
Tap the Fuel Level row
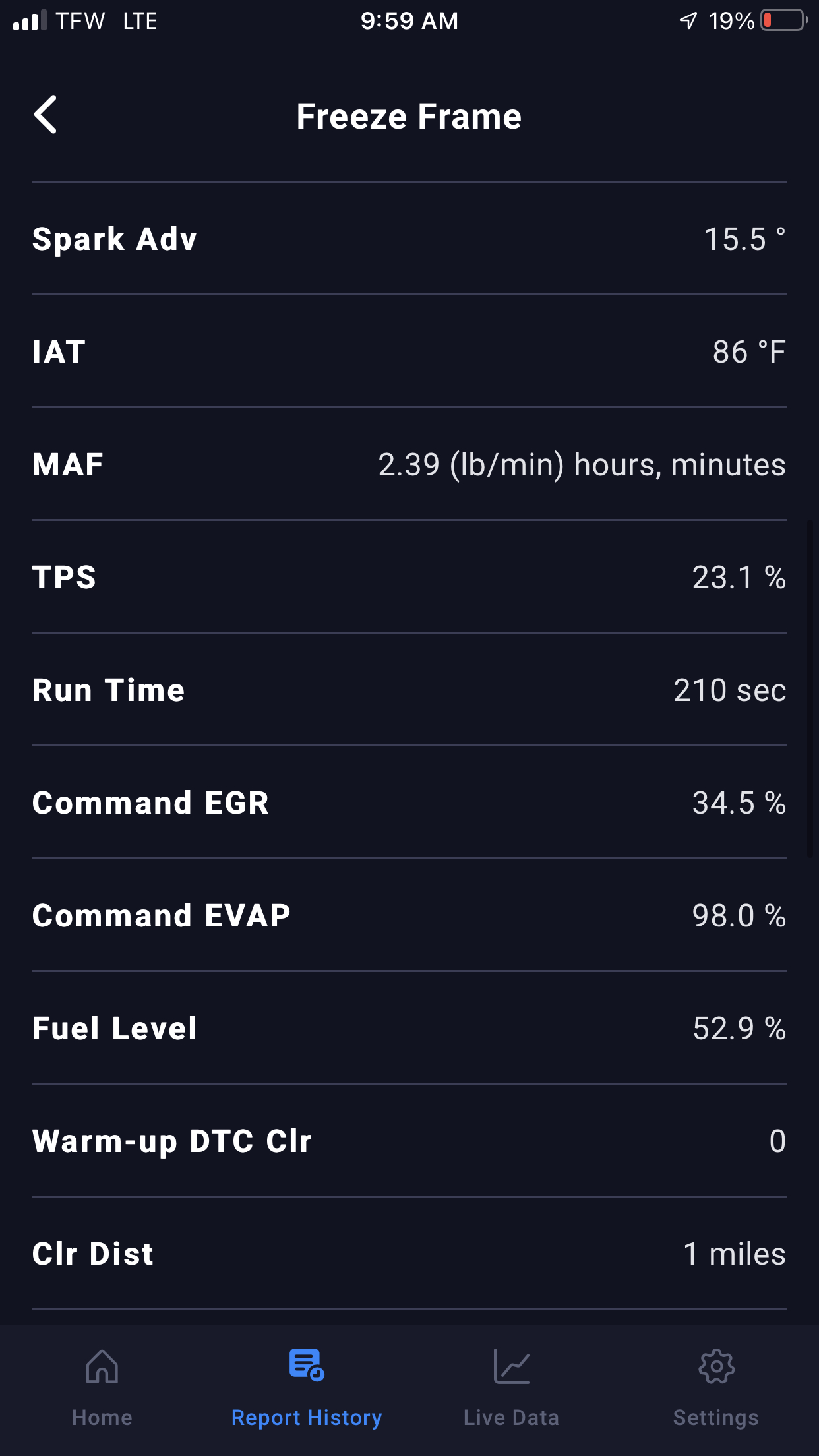coord(409,1029)
